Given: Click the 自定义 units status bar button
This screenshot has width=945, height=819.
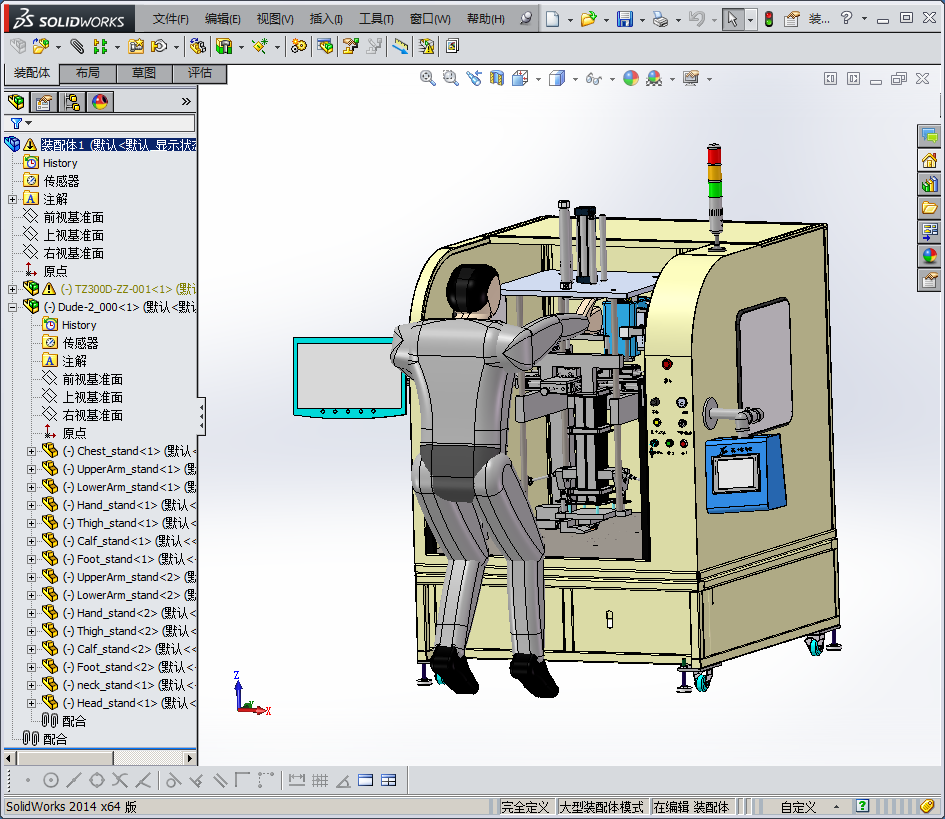Looking at the screenshot, I should (798, 807).
